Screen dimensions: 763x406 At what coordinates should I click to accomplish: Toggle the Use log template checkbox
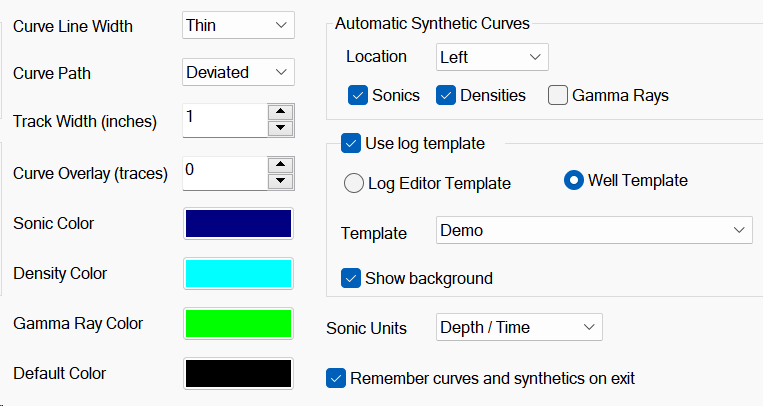click(351, 143)
